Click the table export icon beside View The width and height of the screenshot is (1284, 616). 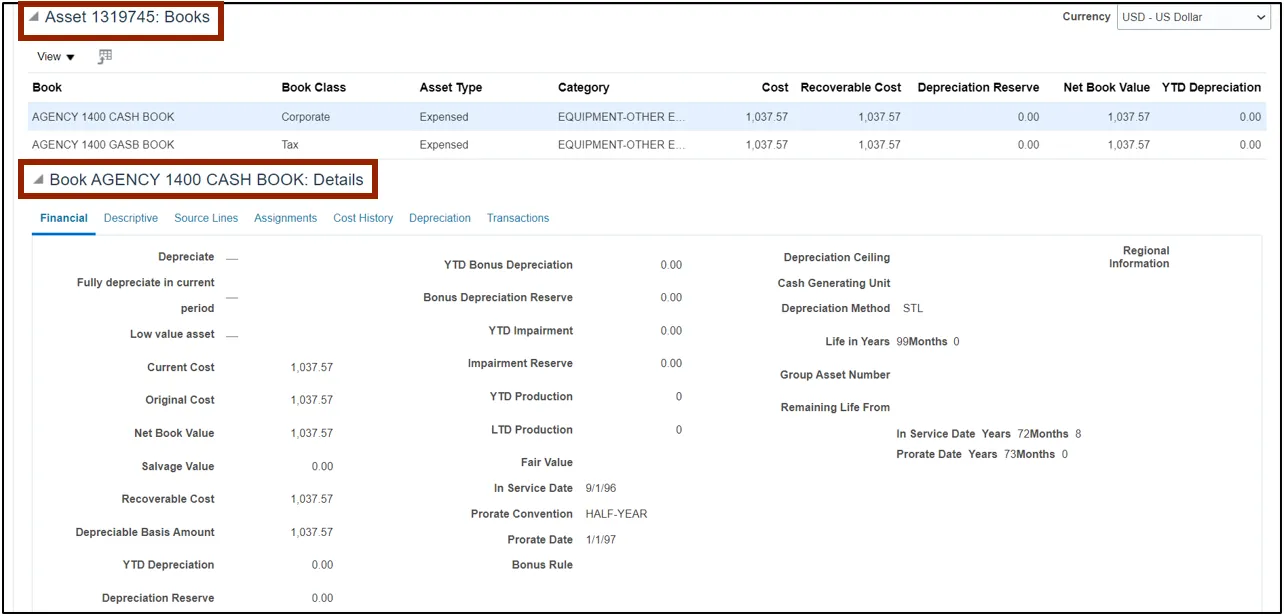tap(104, 57)
